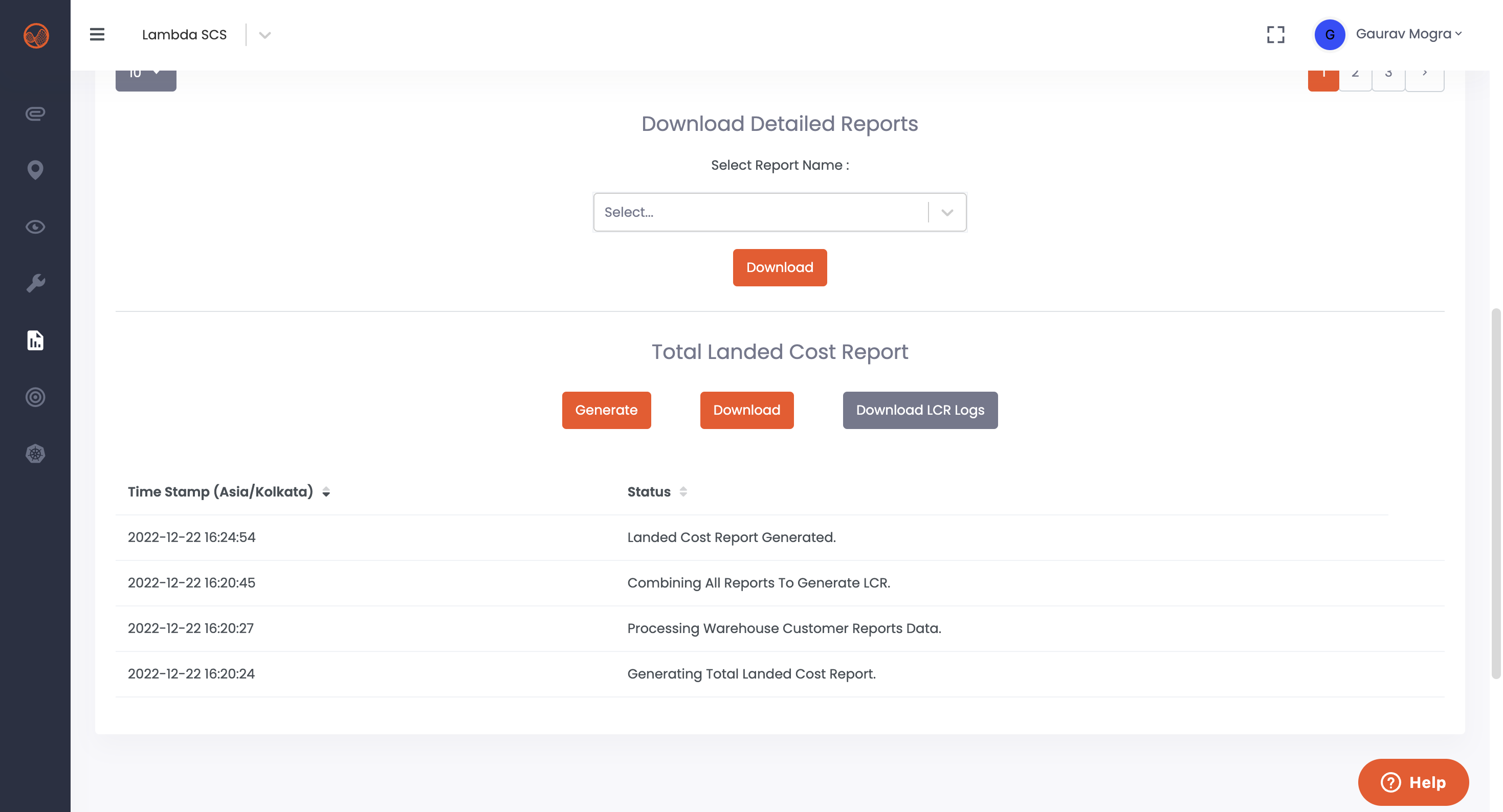Image resolution: width=1503 pixels, height=812 pixels.
Task: Click Download LCR Logs button
Action: (x=919, y=410)
